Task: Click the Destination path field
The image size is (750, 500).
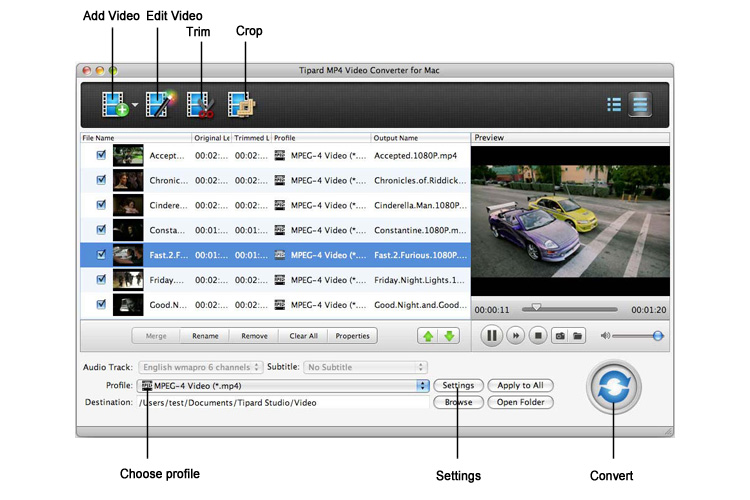Action: 283,403
